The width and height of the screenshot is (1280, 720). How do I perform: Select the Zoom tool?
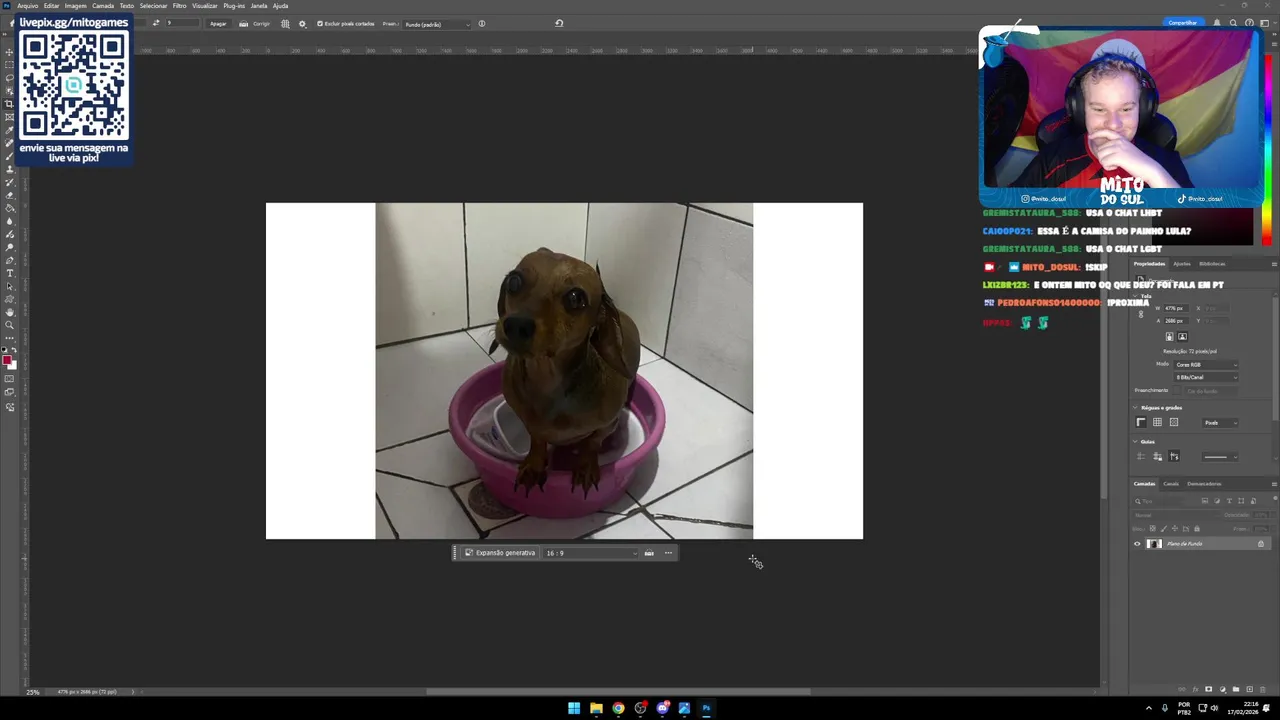click(10, 325)
